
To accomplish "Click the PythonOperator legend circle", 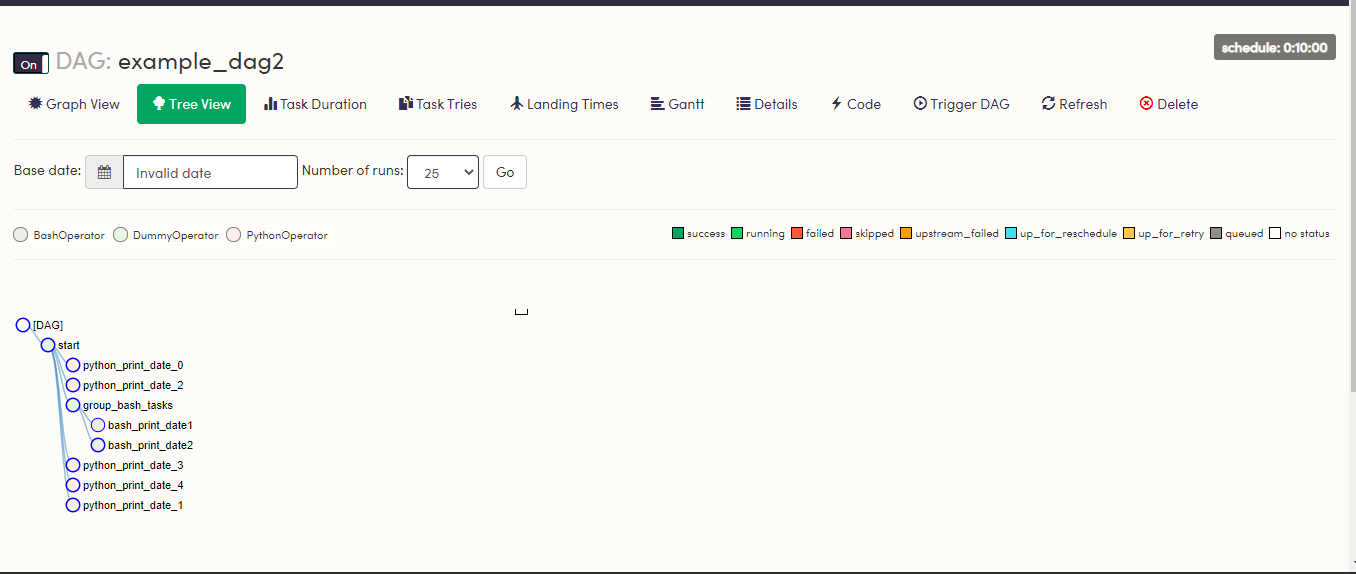I will pyautogui.click(x=234, y=235).
